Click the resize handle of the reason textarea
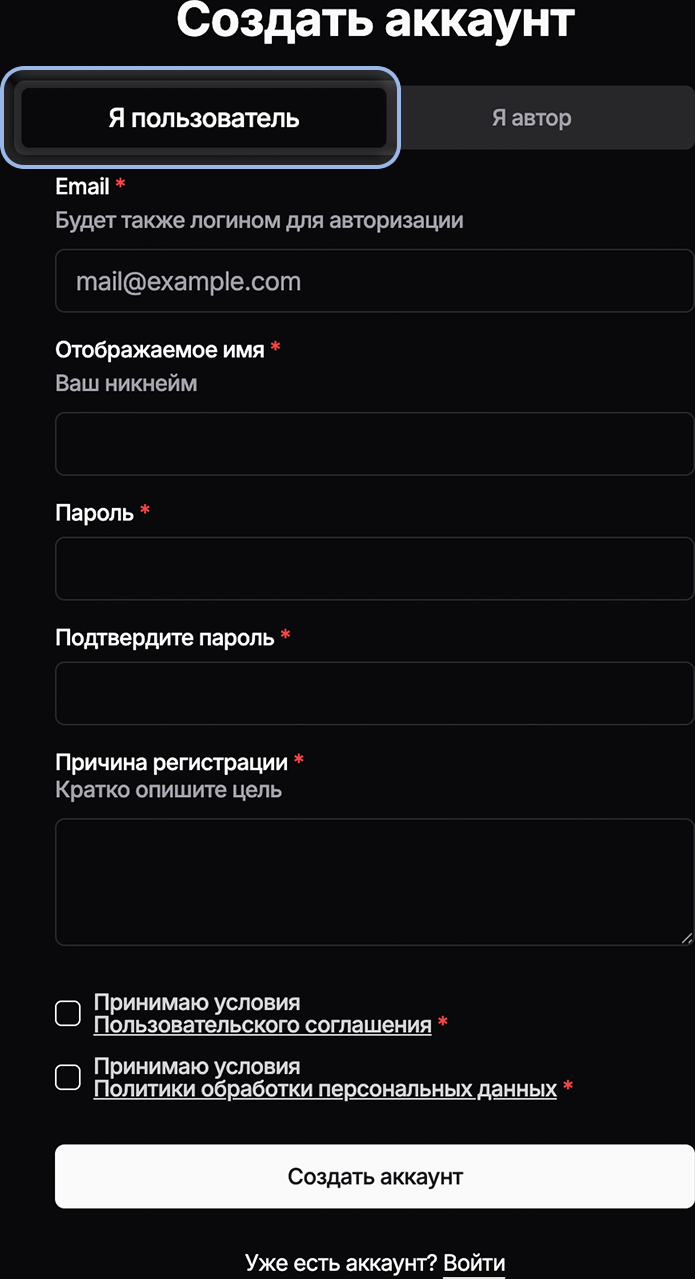This screenshot has height=1279, width=695. (686, 938)
